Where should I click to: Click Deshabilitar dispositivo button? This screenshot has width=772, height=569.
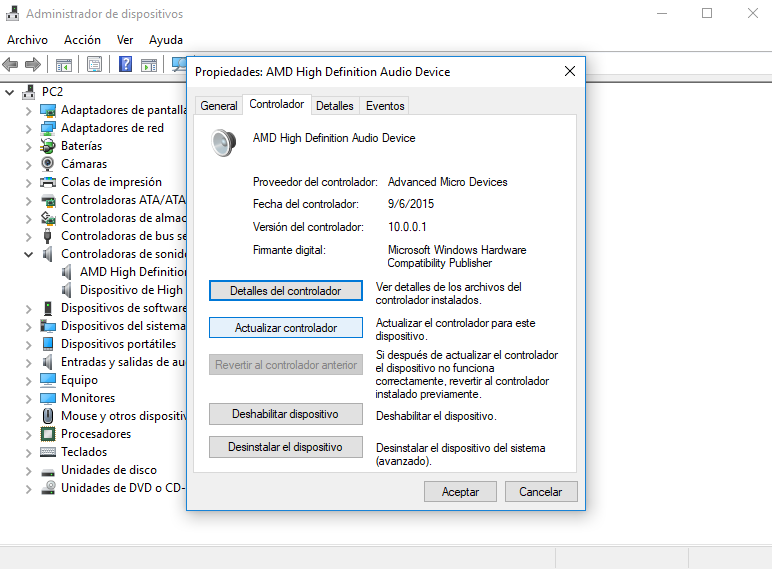286,414
